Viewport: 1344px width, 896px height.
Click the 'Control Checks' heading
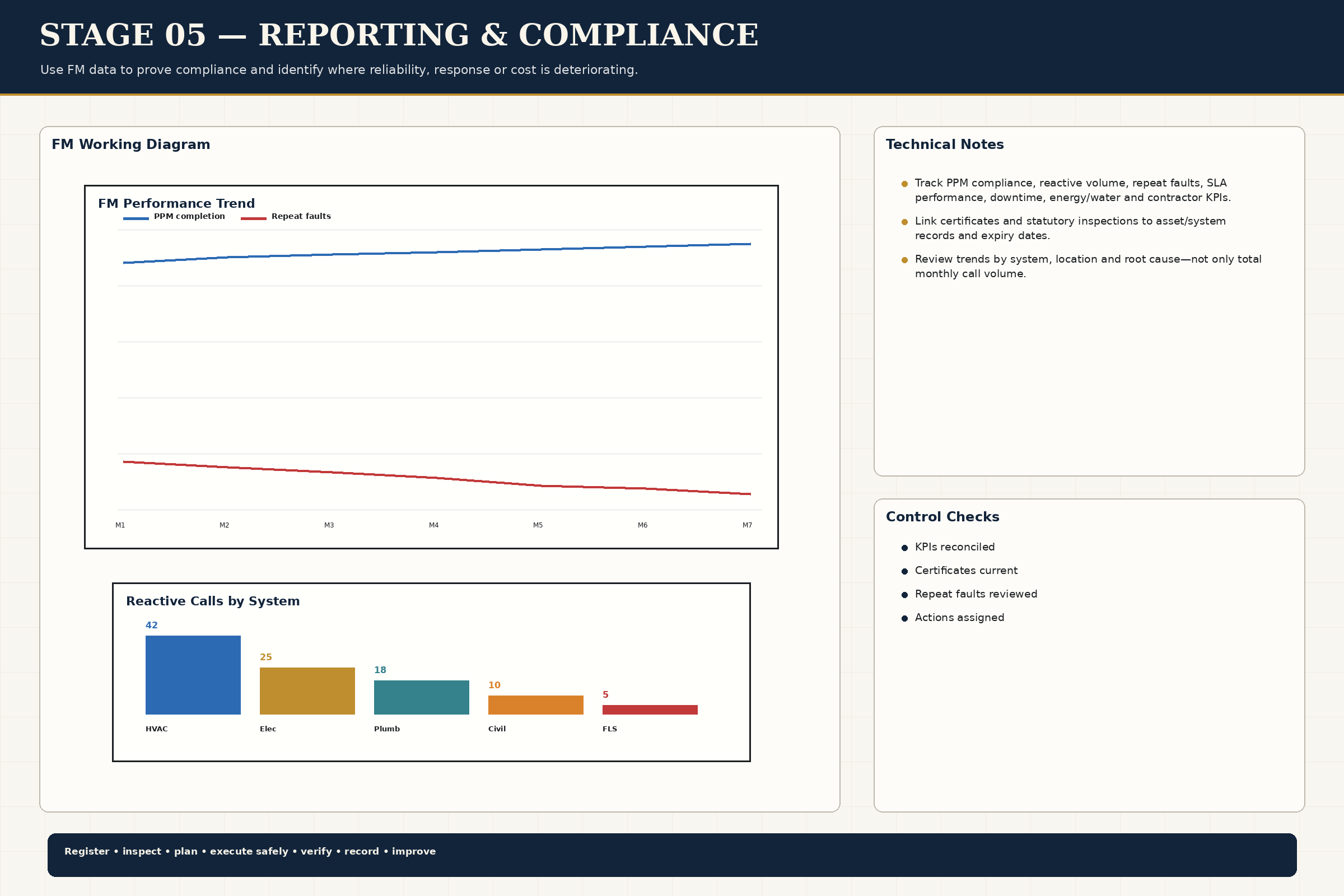pyautogui.click(x=942, y=517)
